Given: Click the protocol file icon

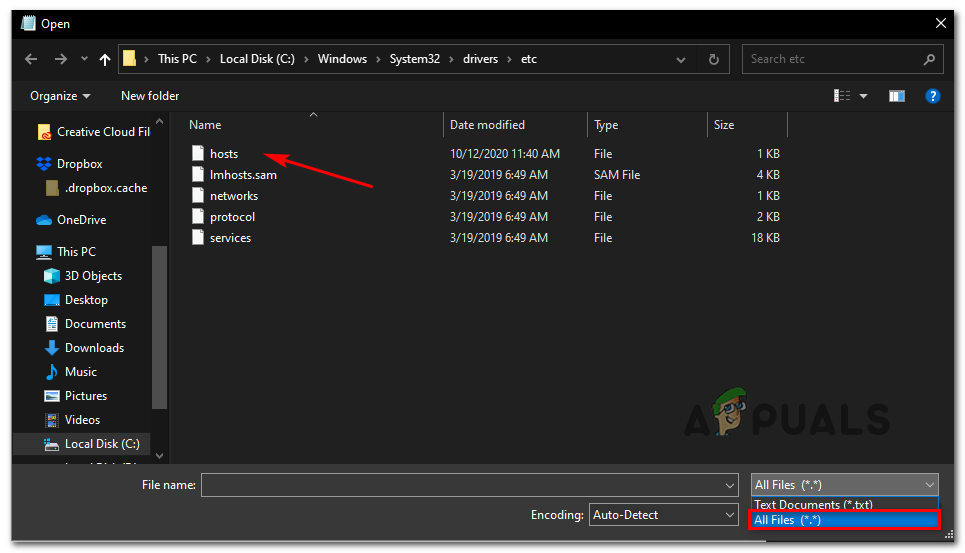Looking at the screenshot, I should coord(198,216).
